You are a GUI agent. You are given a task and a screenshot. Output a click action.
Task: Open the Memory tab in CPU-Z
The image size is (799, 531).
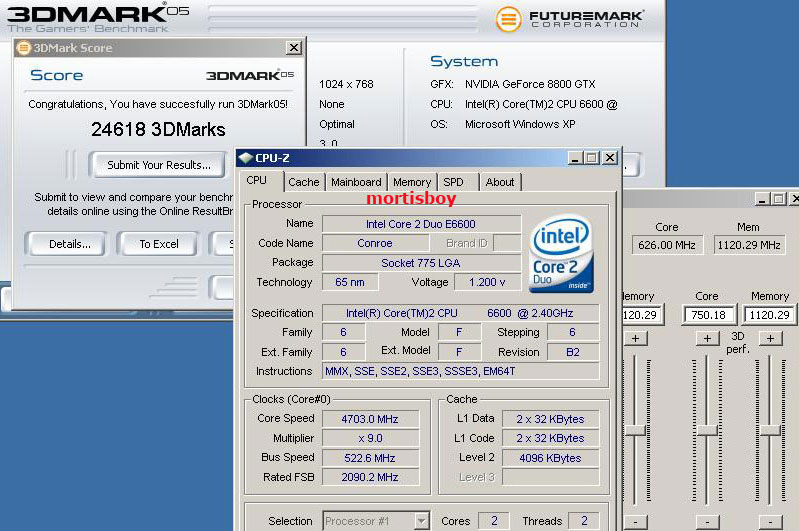pos(412,182)
